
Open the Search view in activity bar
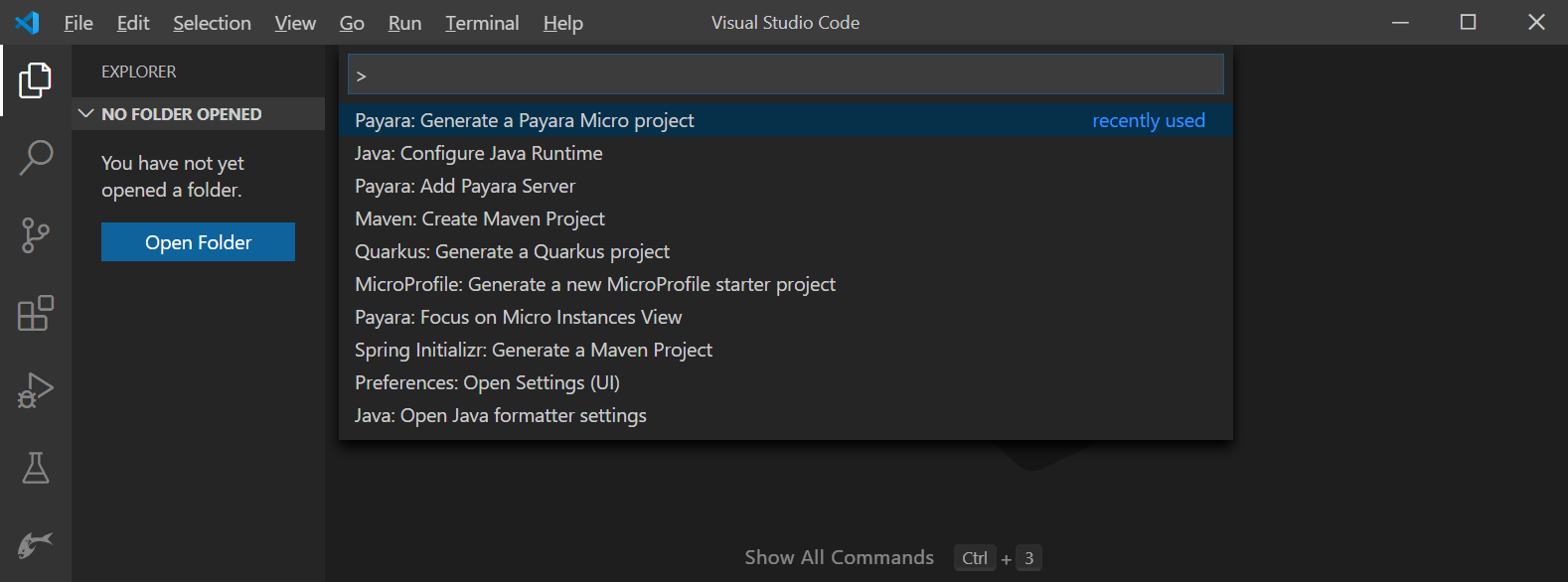pos(35,158)
